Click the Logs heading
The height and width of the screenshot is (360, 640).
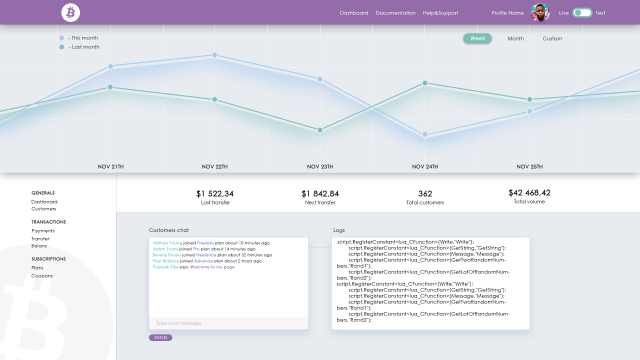(x=339, y=230)
